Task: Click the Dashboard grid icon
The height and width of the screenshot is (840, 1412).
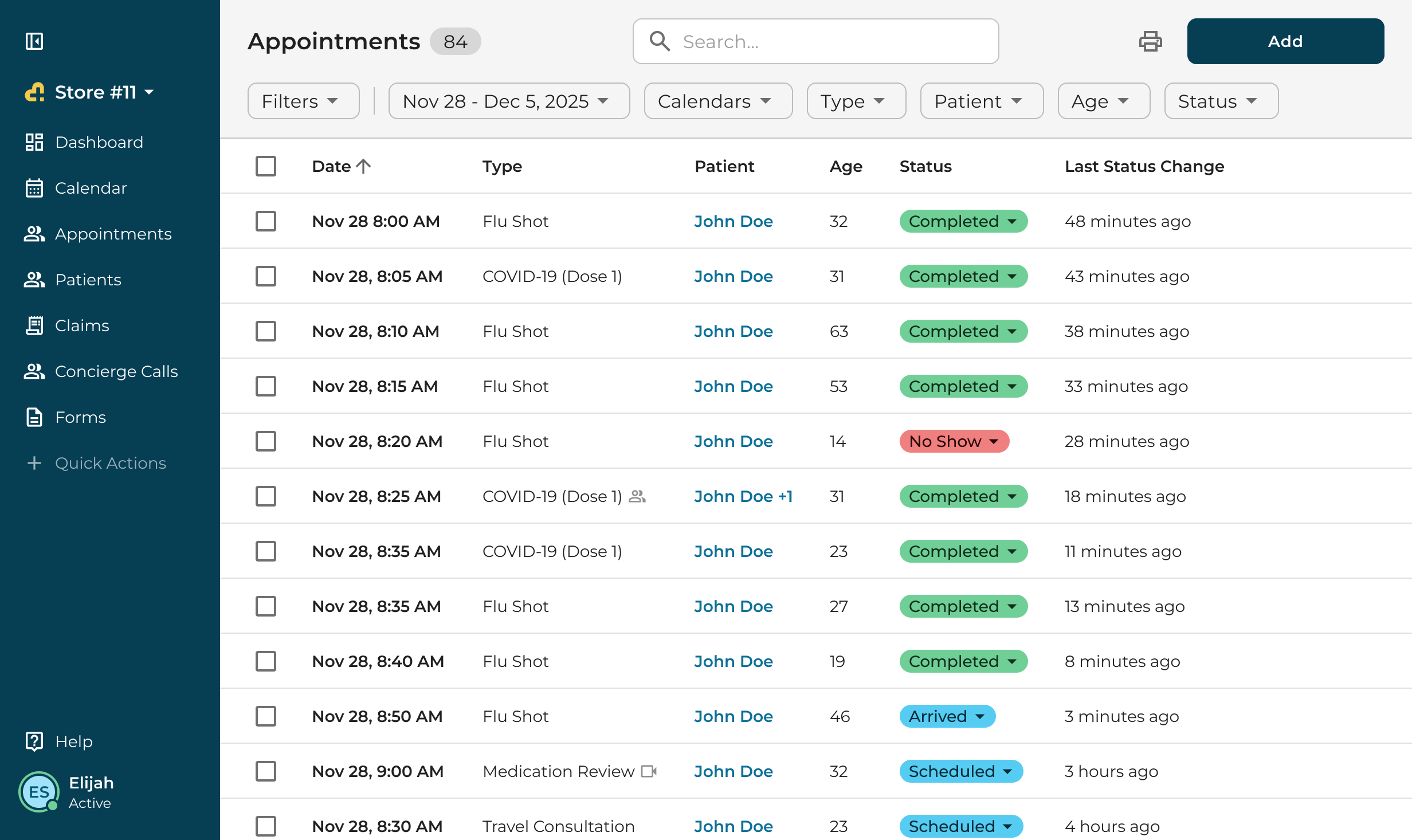Action: (34, 142)
